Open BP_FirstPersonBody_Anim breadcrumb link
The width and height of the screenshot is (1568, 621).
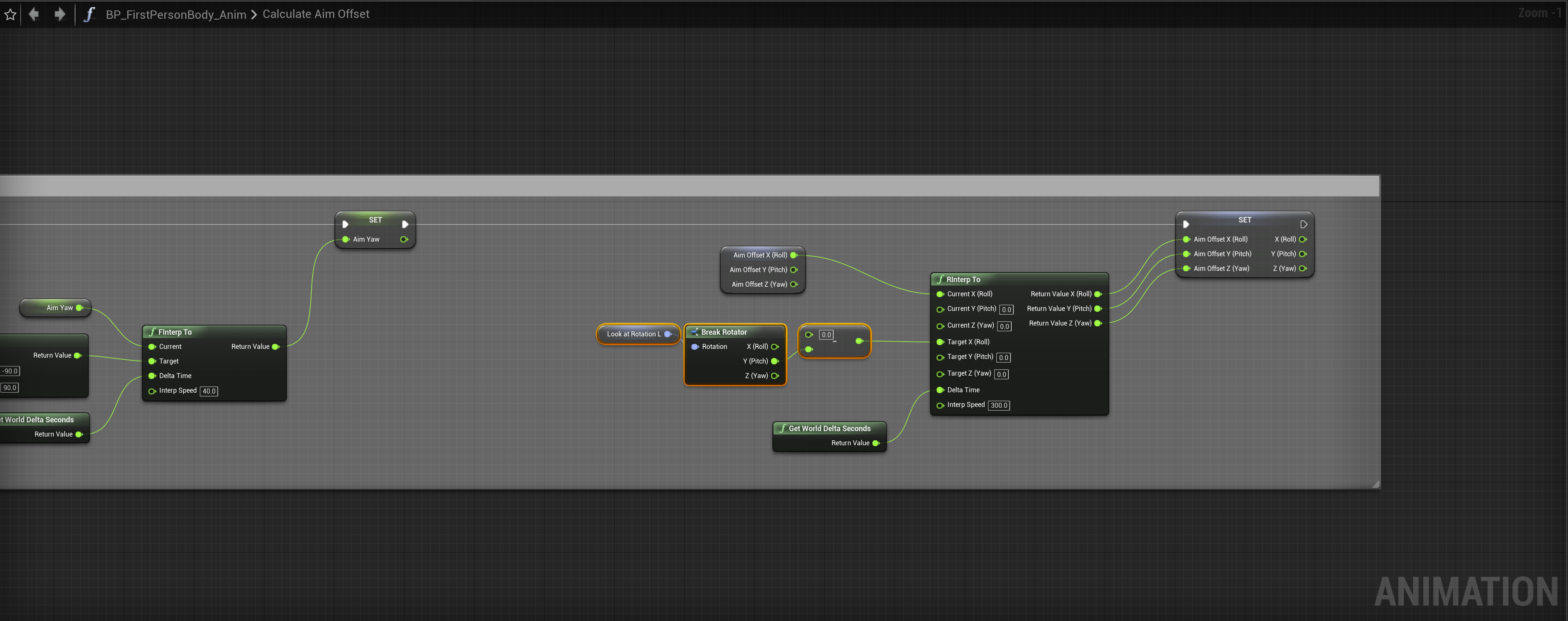pyautogui.click(x=176, y=14)
